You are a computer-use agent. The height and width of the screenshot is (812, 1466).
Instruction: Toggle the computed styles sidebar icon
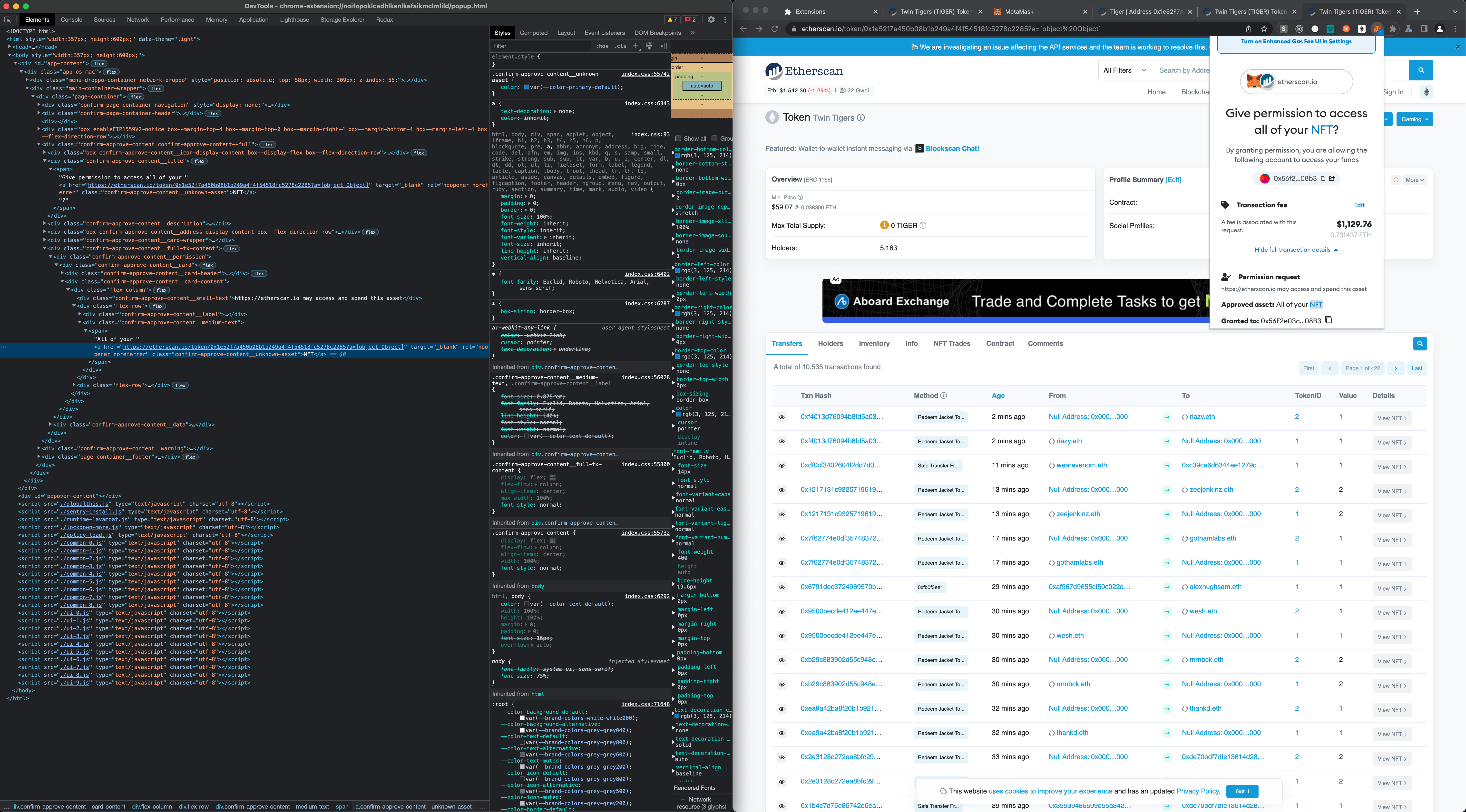pyautogui.click(x=663, y=46)
